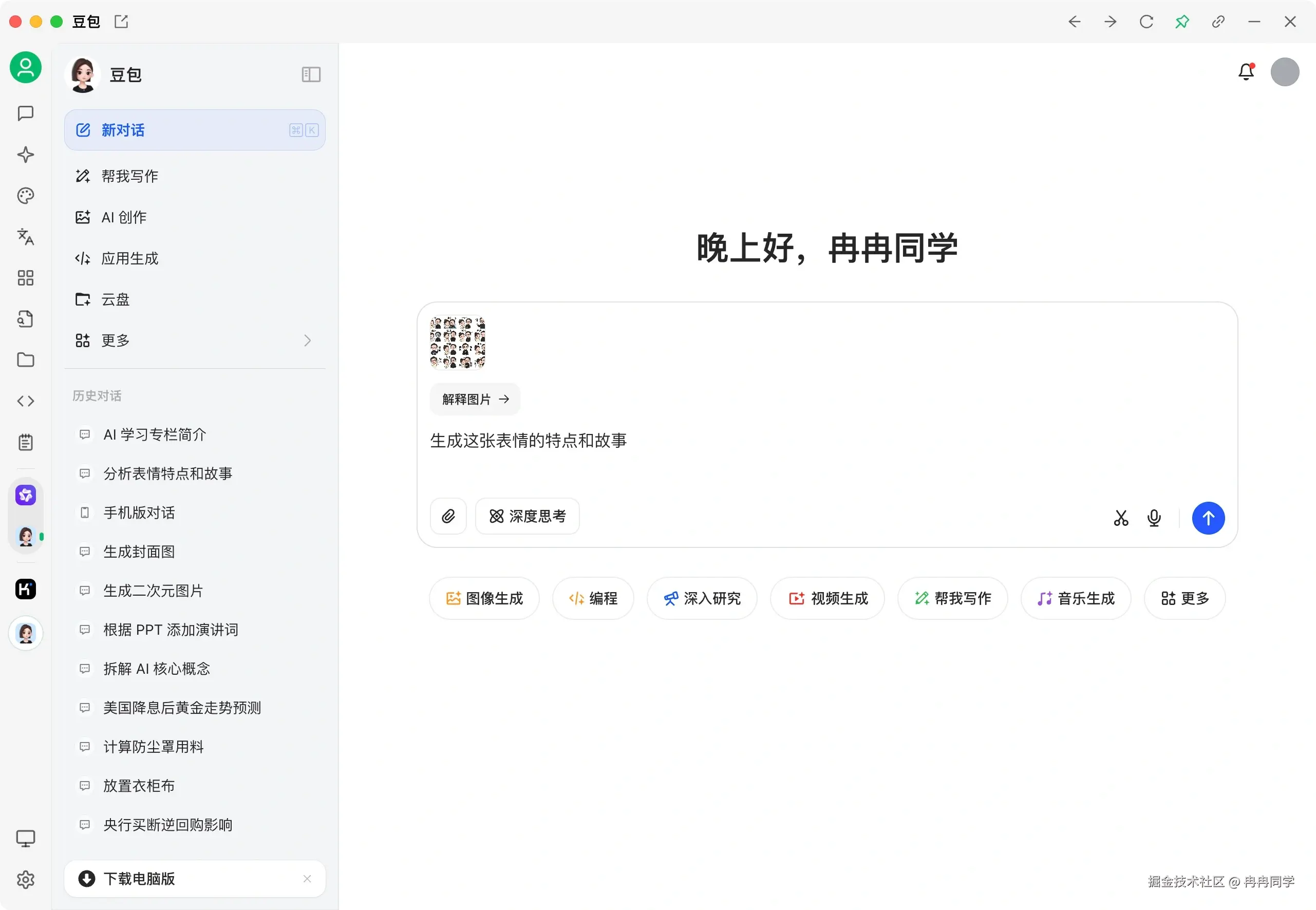The width and height of the screenshot is (1316, 910).
Task: Click the translate icon in left rail
Action: click(x=26, y=237)
